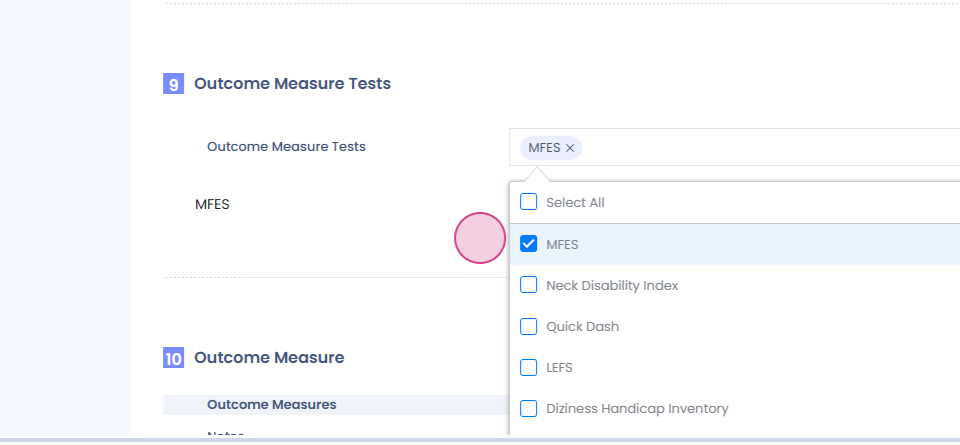Open the Outcome Measure Tests multi-select box
The image size is (960, 445).
760,147
